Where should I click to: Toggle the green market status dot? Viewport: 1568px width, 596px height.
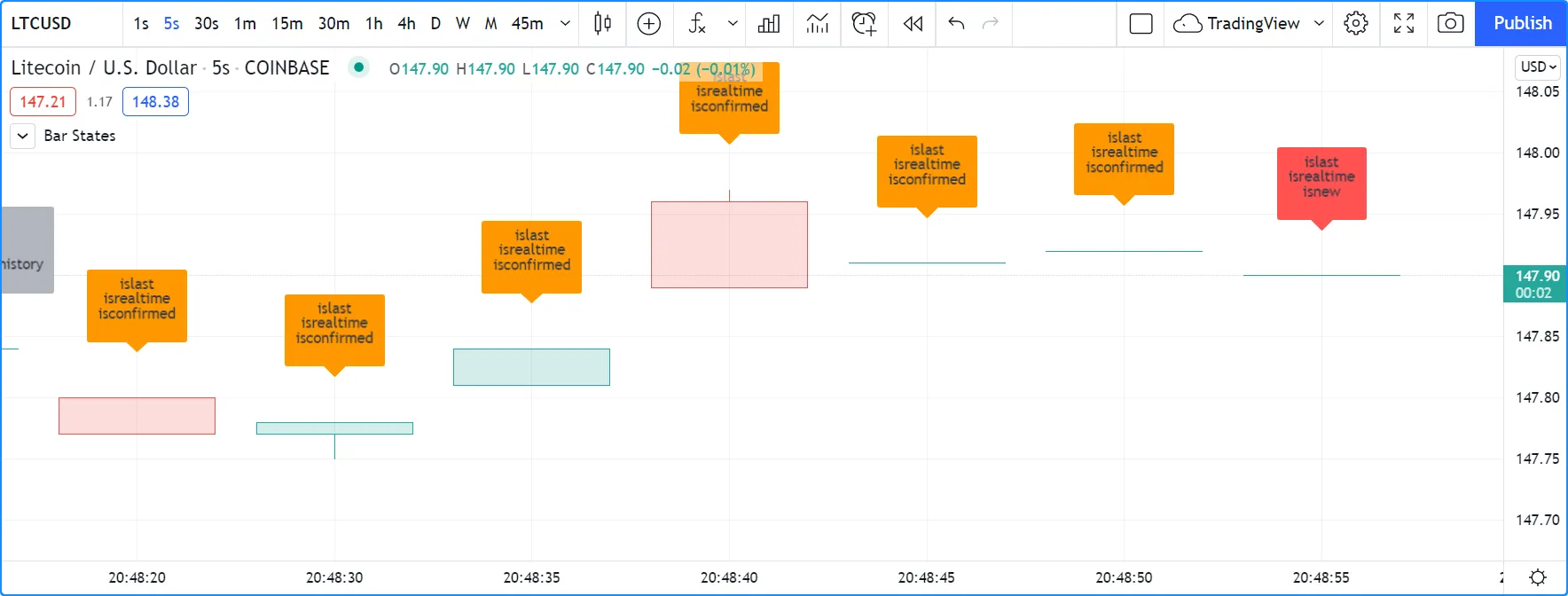(358, 67)
